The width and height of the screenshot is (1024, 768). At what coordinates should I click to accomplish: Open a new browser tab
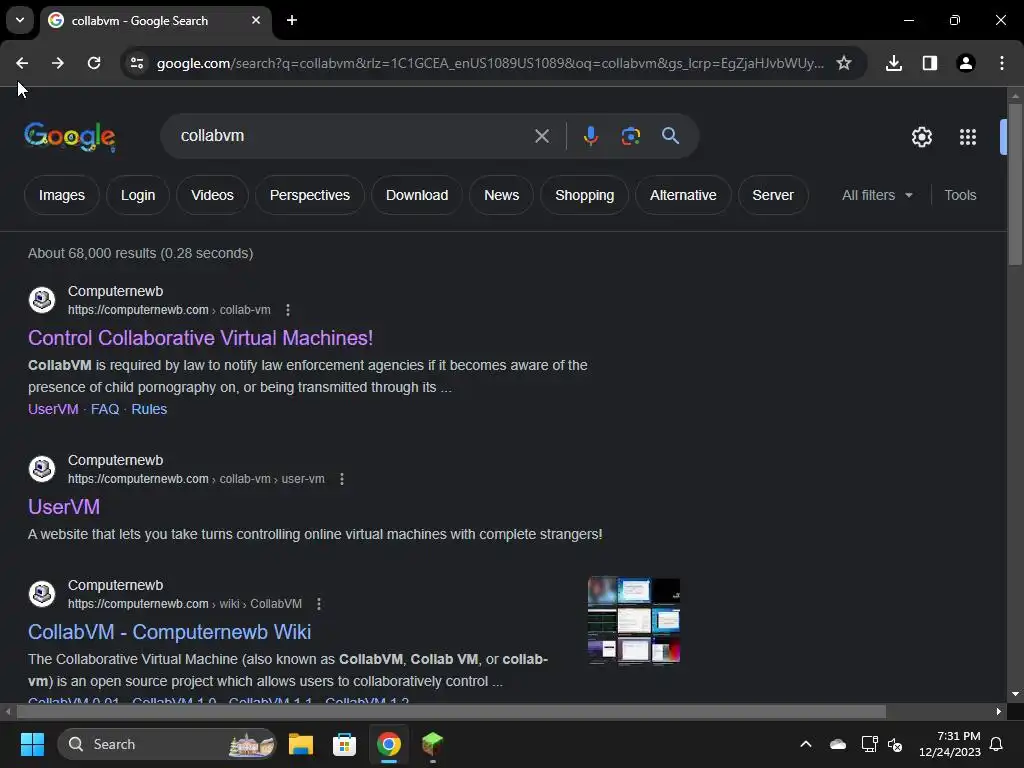[x=292, y=20]
